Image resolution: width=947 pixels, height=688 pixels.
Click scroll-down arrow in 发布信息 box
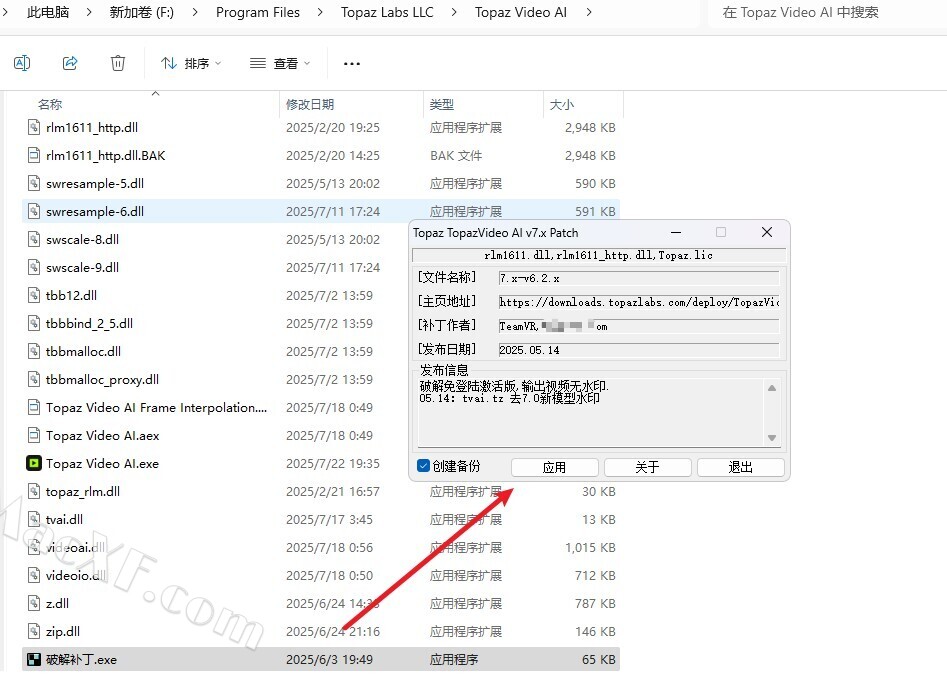772,437
